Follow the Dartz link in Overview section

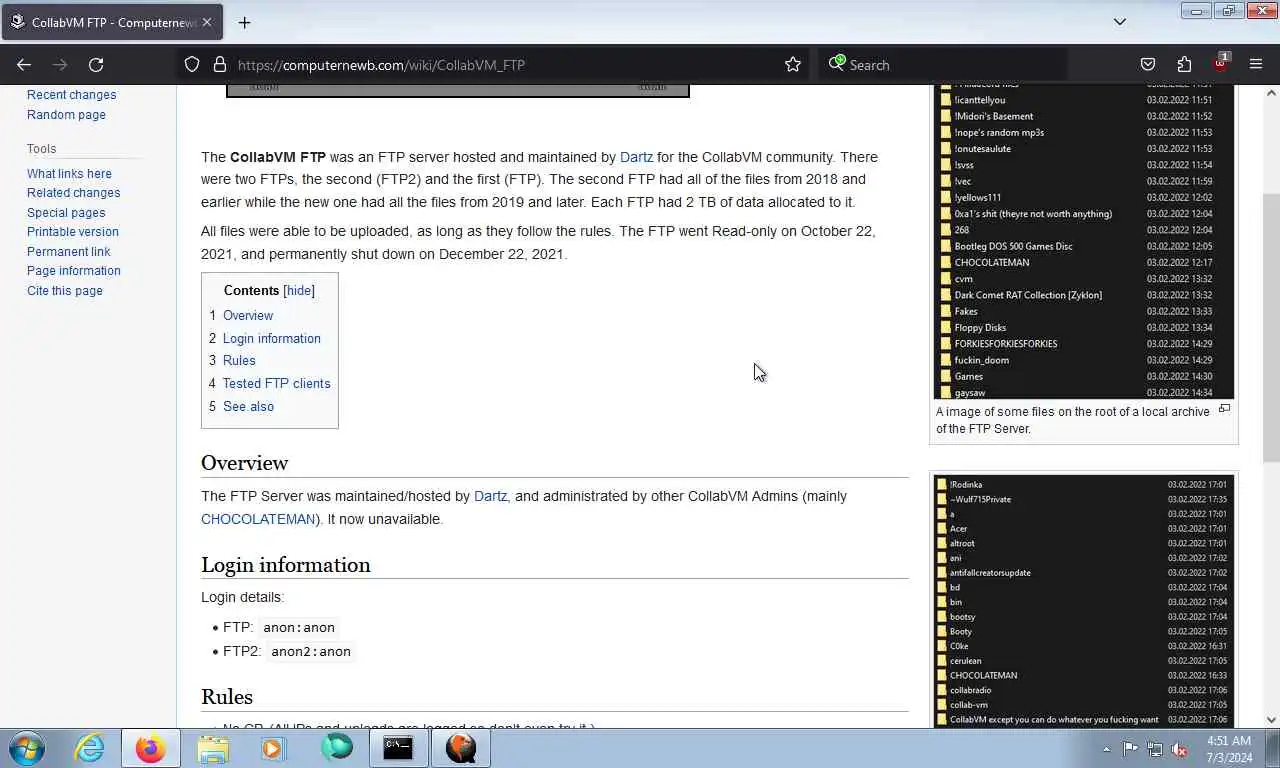coord(490,496)
